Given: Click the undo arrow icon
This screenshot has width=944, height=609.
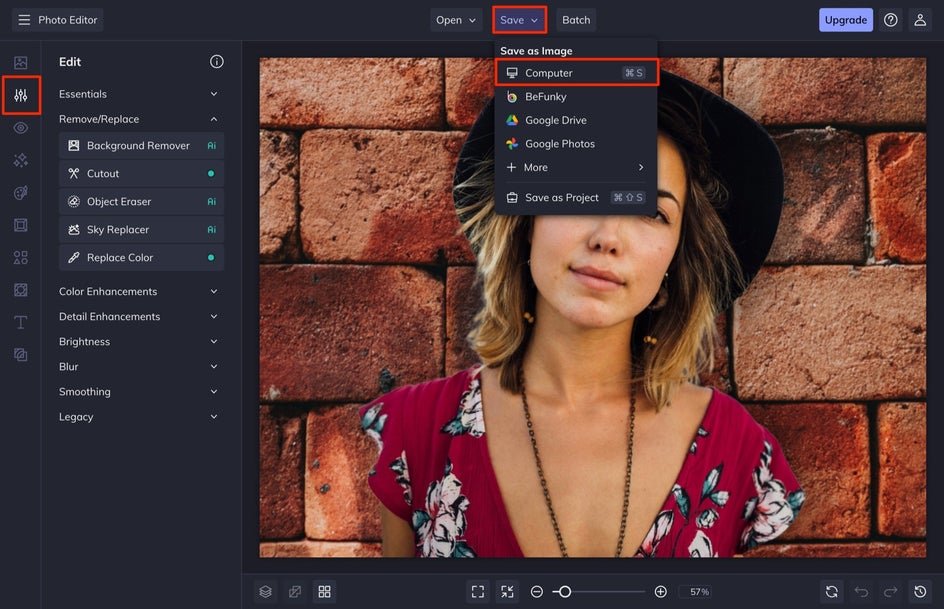Looking at the screenshot, I should pos(861,592).
